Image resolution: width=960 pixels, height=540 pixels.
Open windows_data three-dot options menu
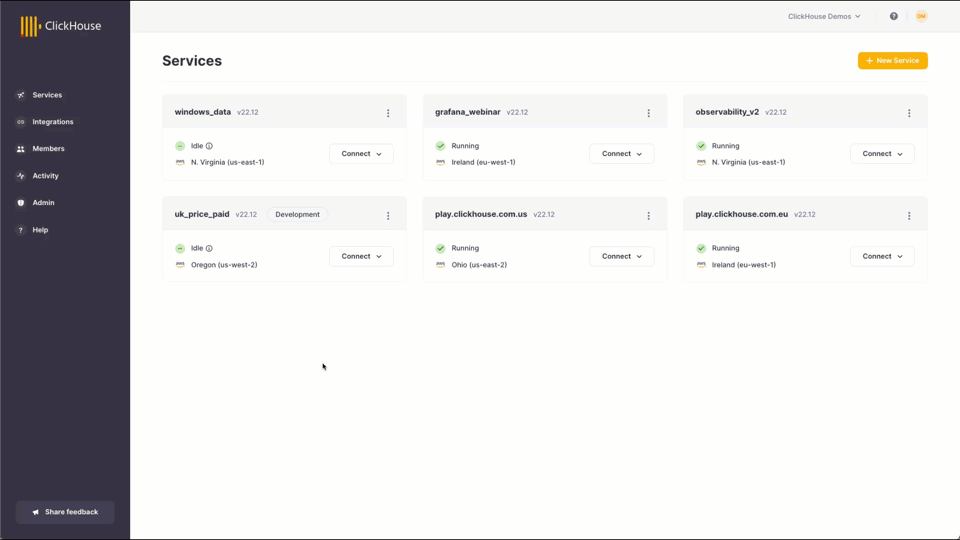tap(388, 113)
